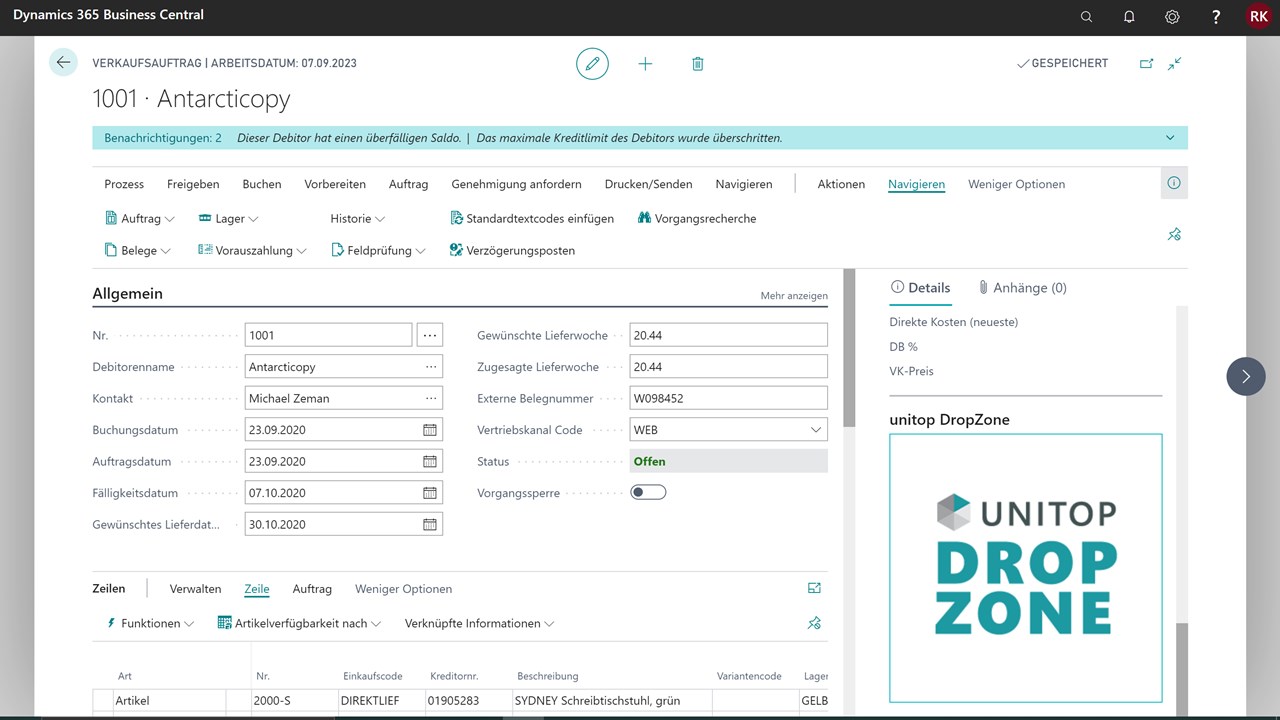This screenshot has width=1280, height=720.
Task: Click the Allgemein section header
Action: tap(127, 294)
